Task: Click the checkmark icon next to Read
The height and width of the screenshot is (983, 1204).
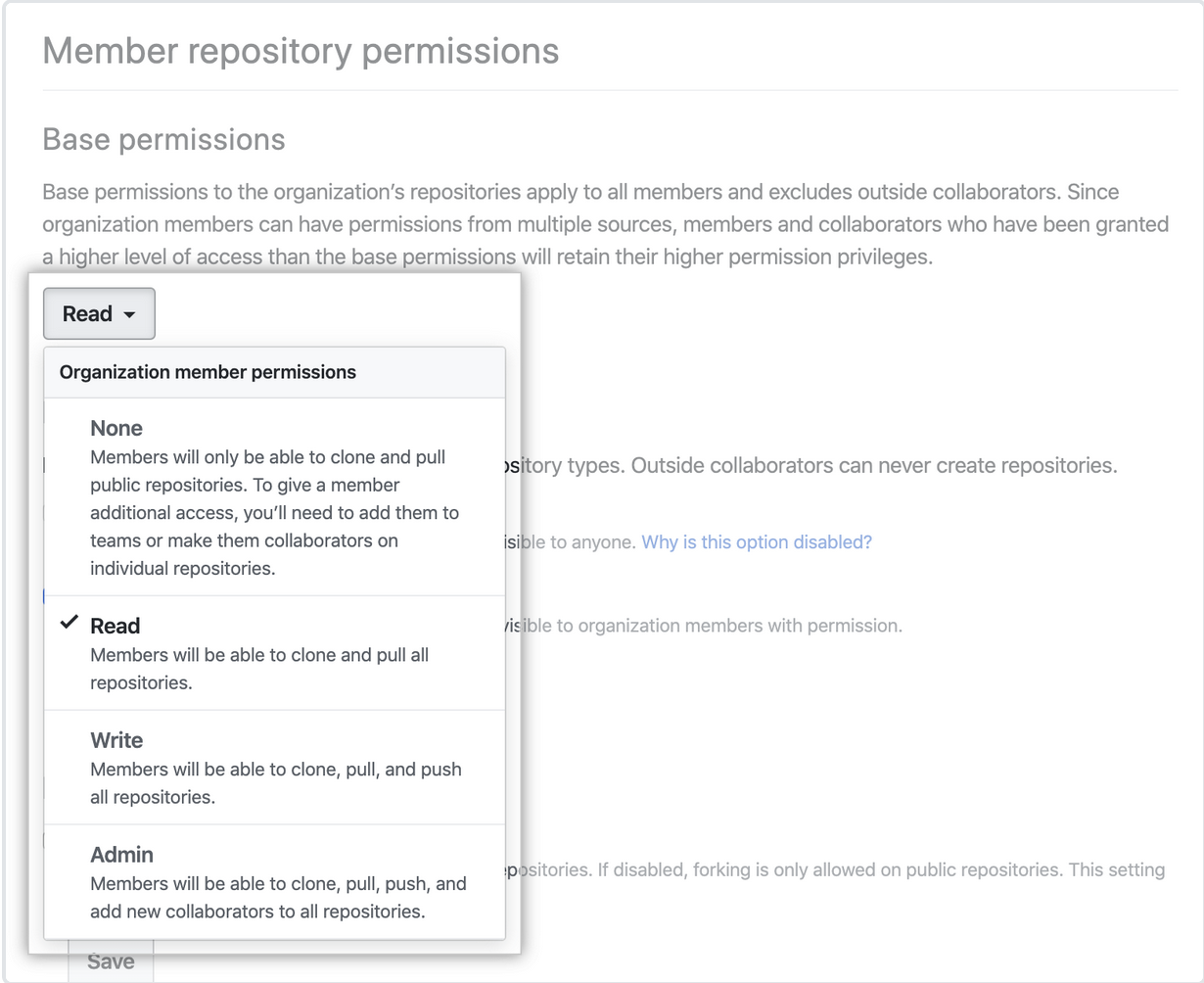Action: click(x=69, y=624)
